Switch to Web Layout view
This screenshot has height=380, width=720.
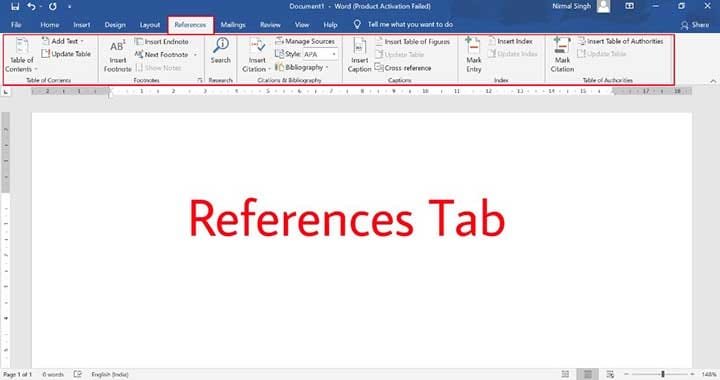tap(610, 374)
